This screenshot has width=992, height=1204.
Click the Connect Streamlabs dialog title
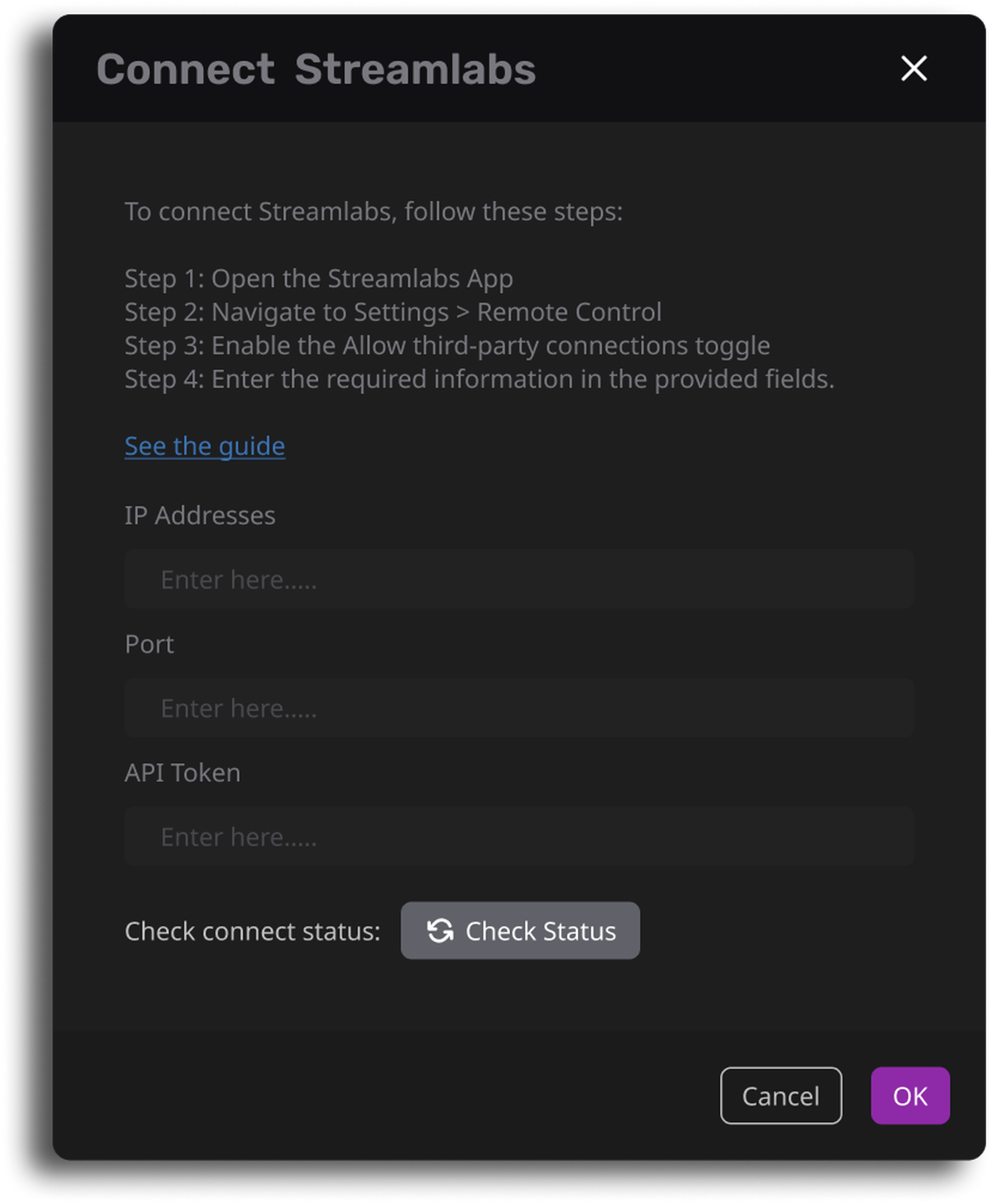(x=317, y=69)
